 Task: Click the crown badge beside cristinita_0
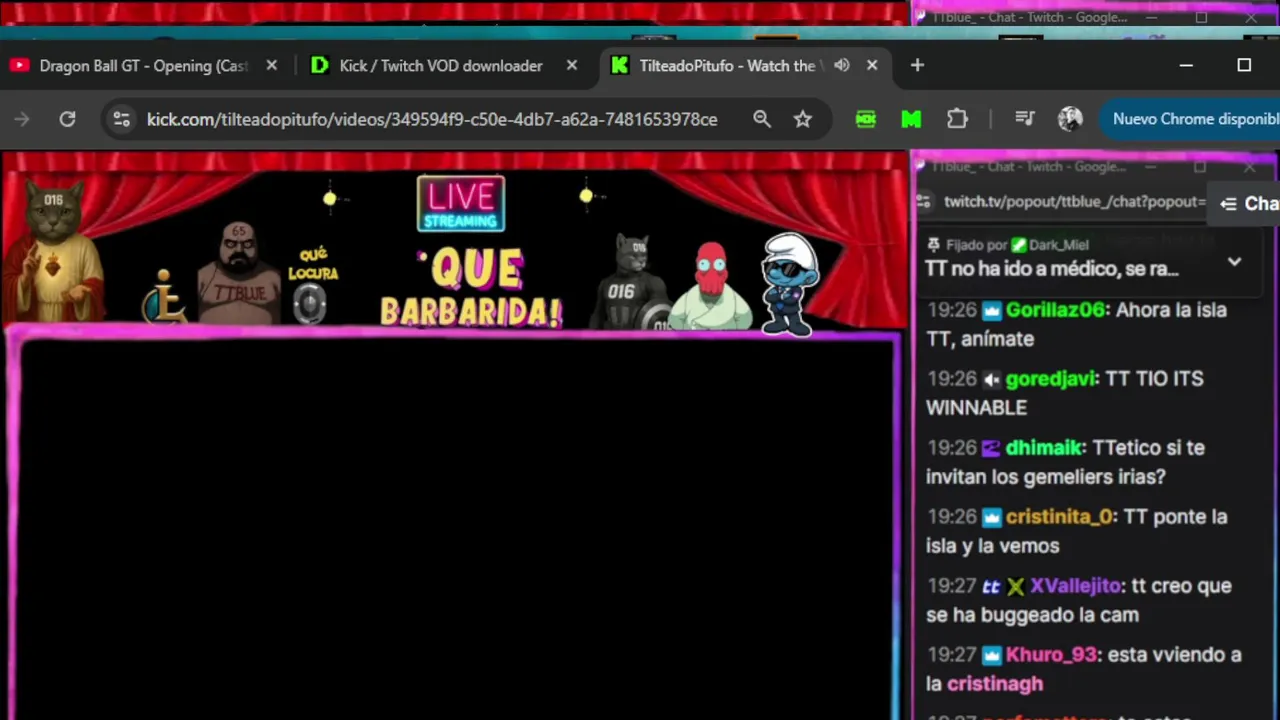click(991, 517)
